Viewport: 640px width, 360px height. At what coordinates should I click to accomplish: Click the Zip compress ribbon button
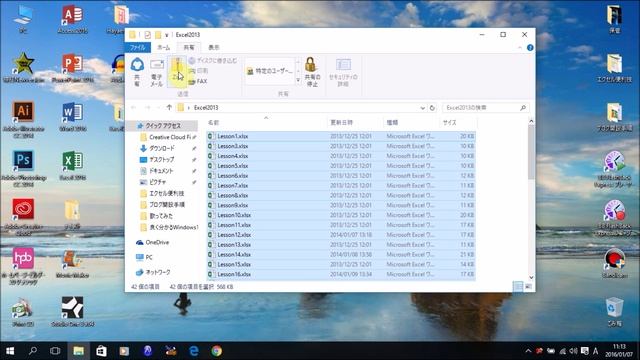(x=177, y=72)
